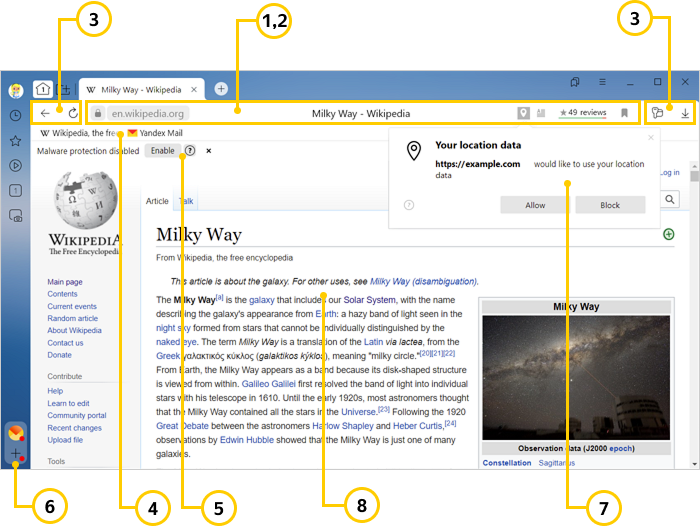This screenshot has height=526, width=700.
Task: Block the location data request
Action: click(610, 205)
